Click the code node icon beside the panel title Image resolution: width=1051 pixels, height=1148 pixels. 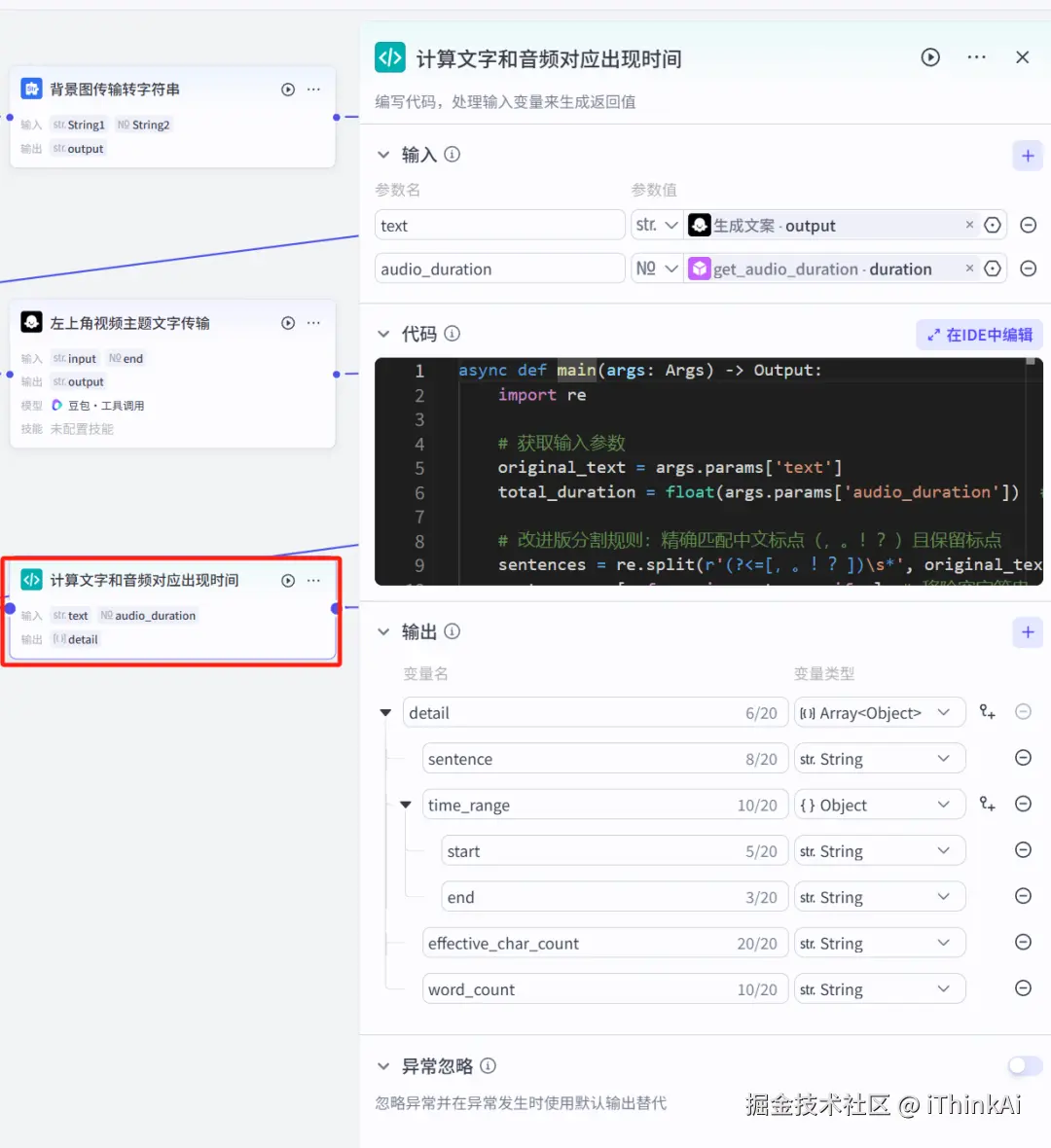click(x=389, y=56)
